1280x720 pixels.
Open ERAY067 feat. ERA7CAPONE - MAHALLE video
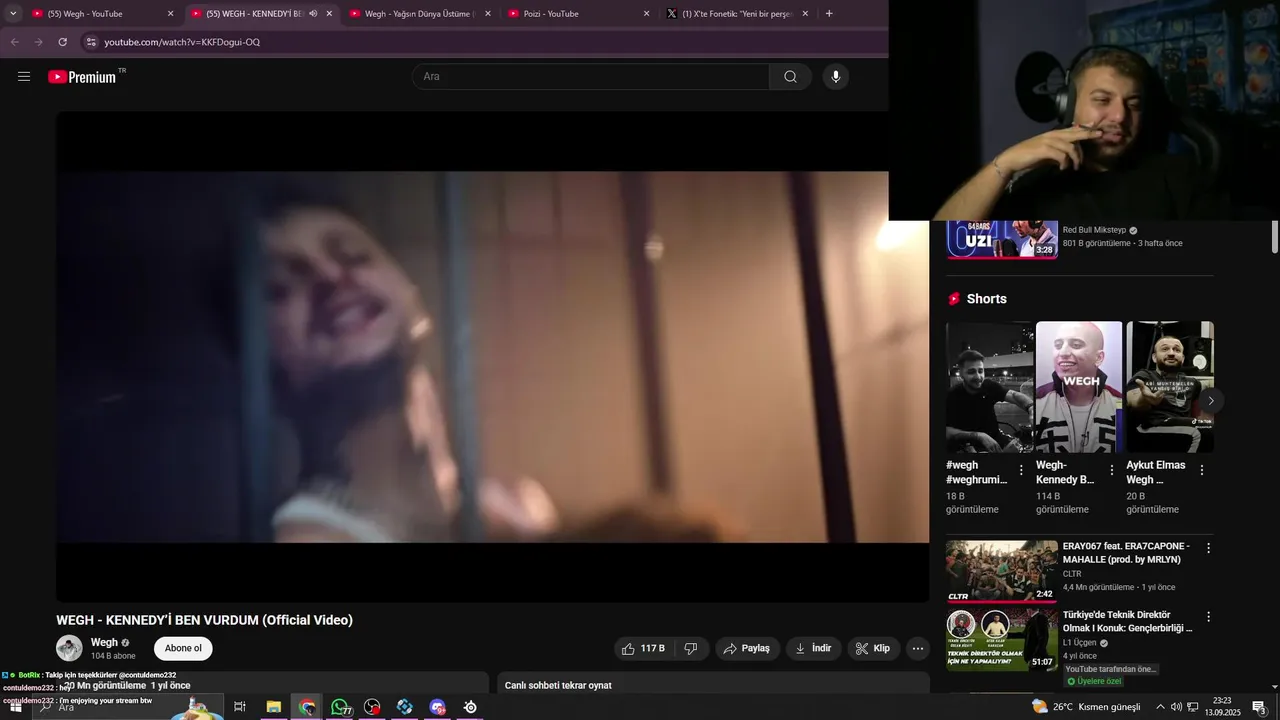(x=1126, y=553)
